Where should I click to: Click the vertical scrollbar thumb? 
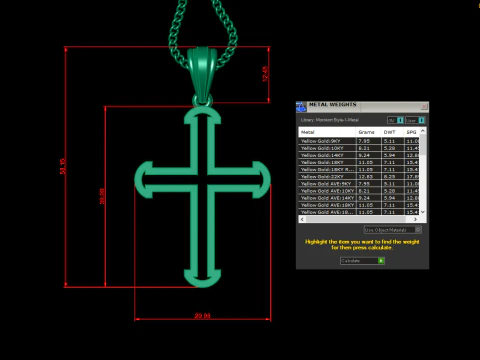click(423, 145)
